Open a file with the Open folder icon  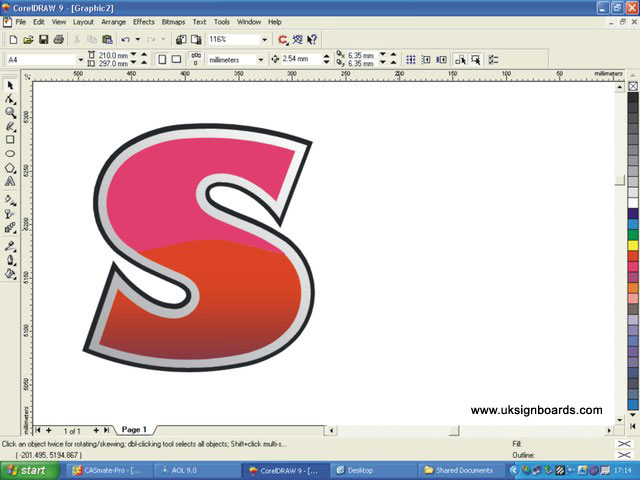click(28, 39)
